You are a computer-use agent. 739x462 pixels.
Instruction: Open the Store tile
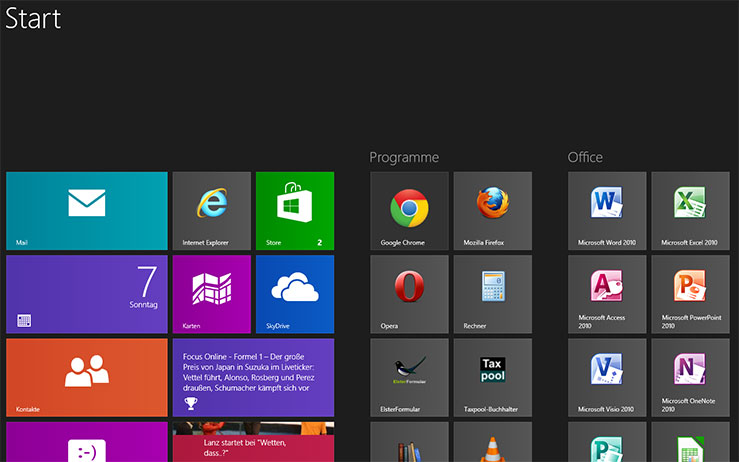(295, 211)
